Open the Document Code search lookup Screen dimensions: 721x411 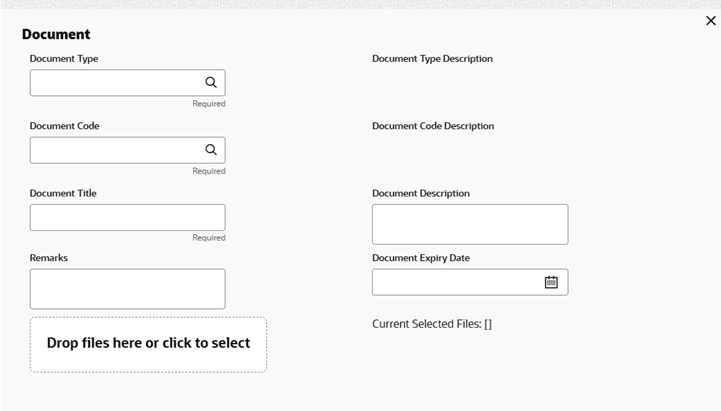[x=211, y=150]
